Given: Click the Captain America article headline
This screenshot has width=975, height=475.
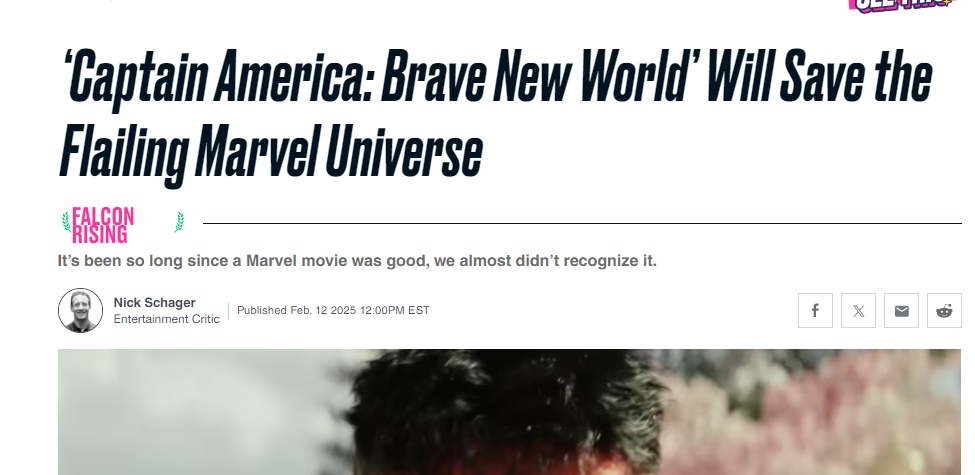Looking at the screenshot, I should click(x=496, y=113).
